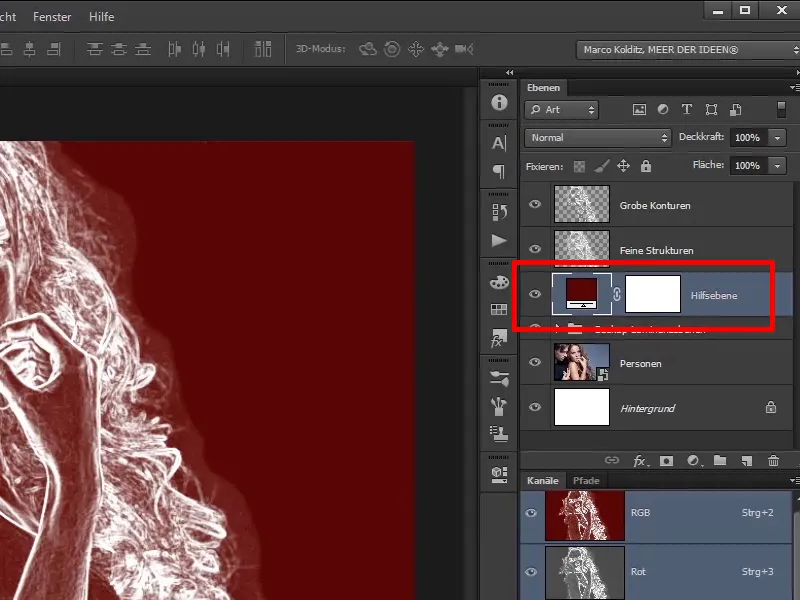The width and height of the screenshot is (800, 600).
Task: Toggle RGB channel visibility eye
Action: click(x=531, y=513)
